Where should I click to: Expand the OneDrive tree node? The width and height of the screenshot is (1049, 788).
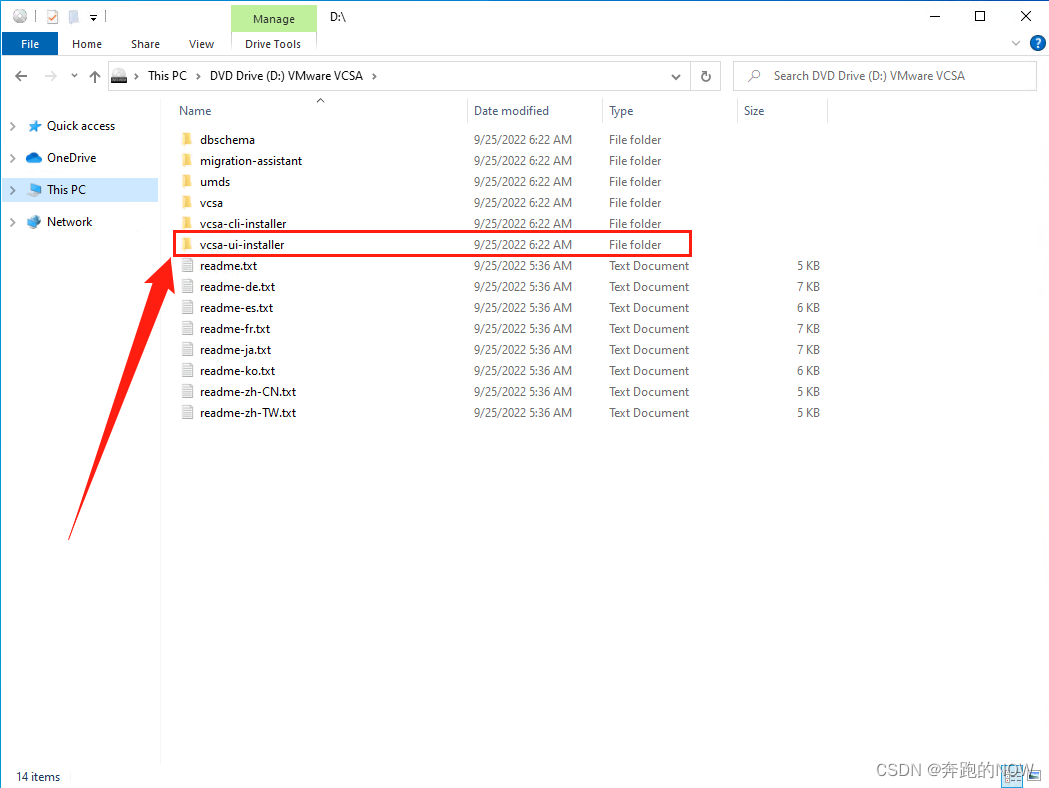[x=13, y=158]
